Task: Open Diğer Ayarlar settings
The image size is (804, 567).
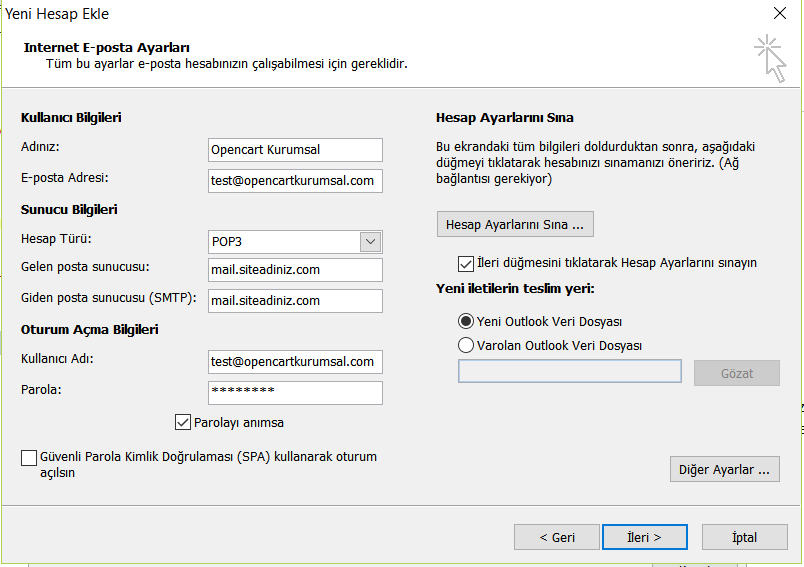Action: [x=724, y=469]
